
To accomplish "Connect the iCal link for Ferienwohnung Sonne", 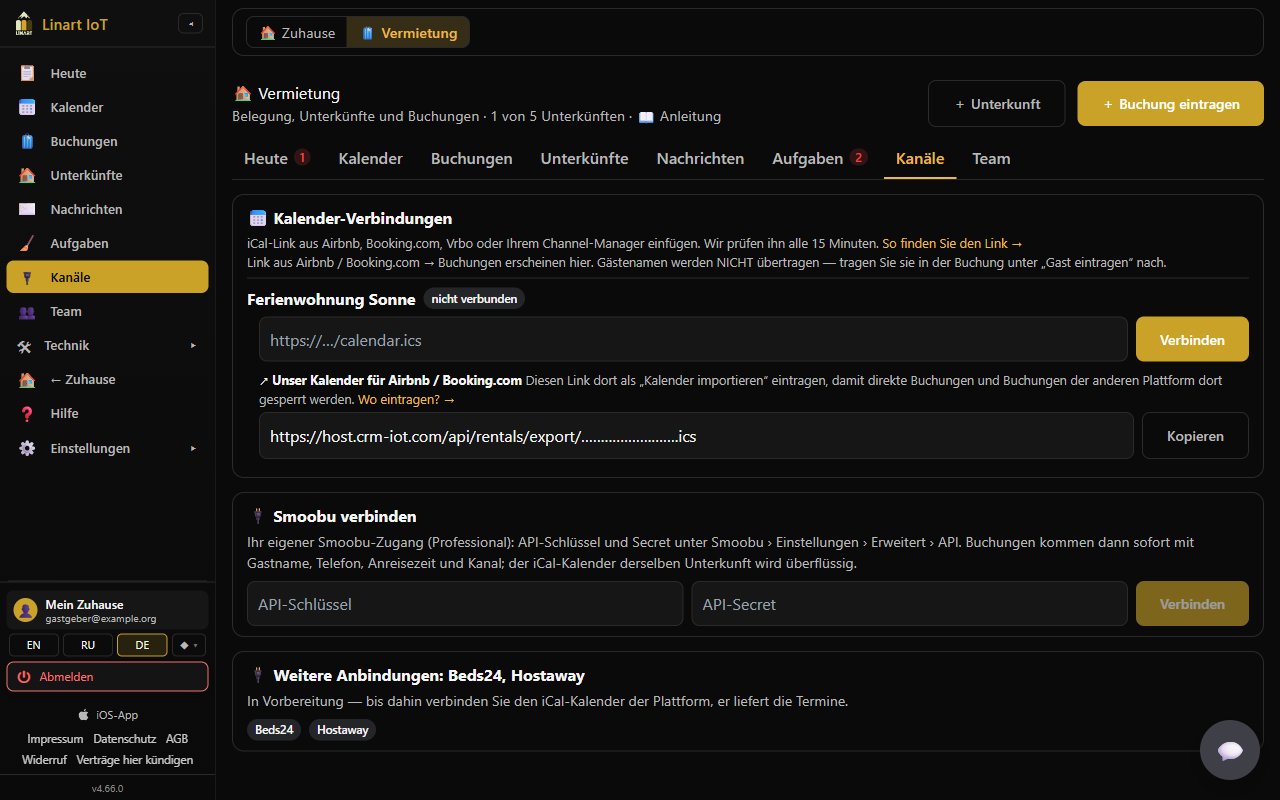I will (x=1192, y=340).
